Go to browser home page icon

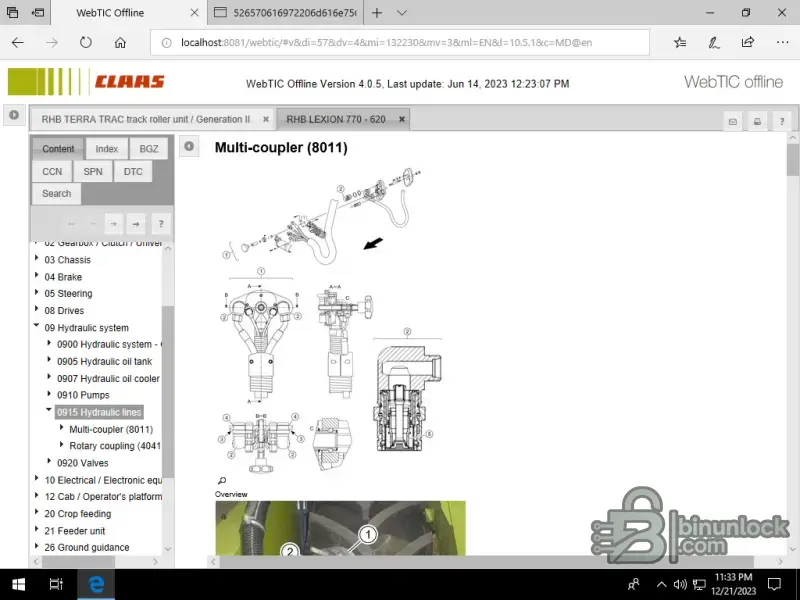(120, 43)
